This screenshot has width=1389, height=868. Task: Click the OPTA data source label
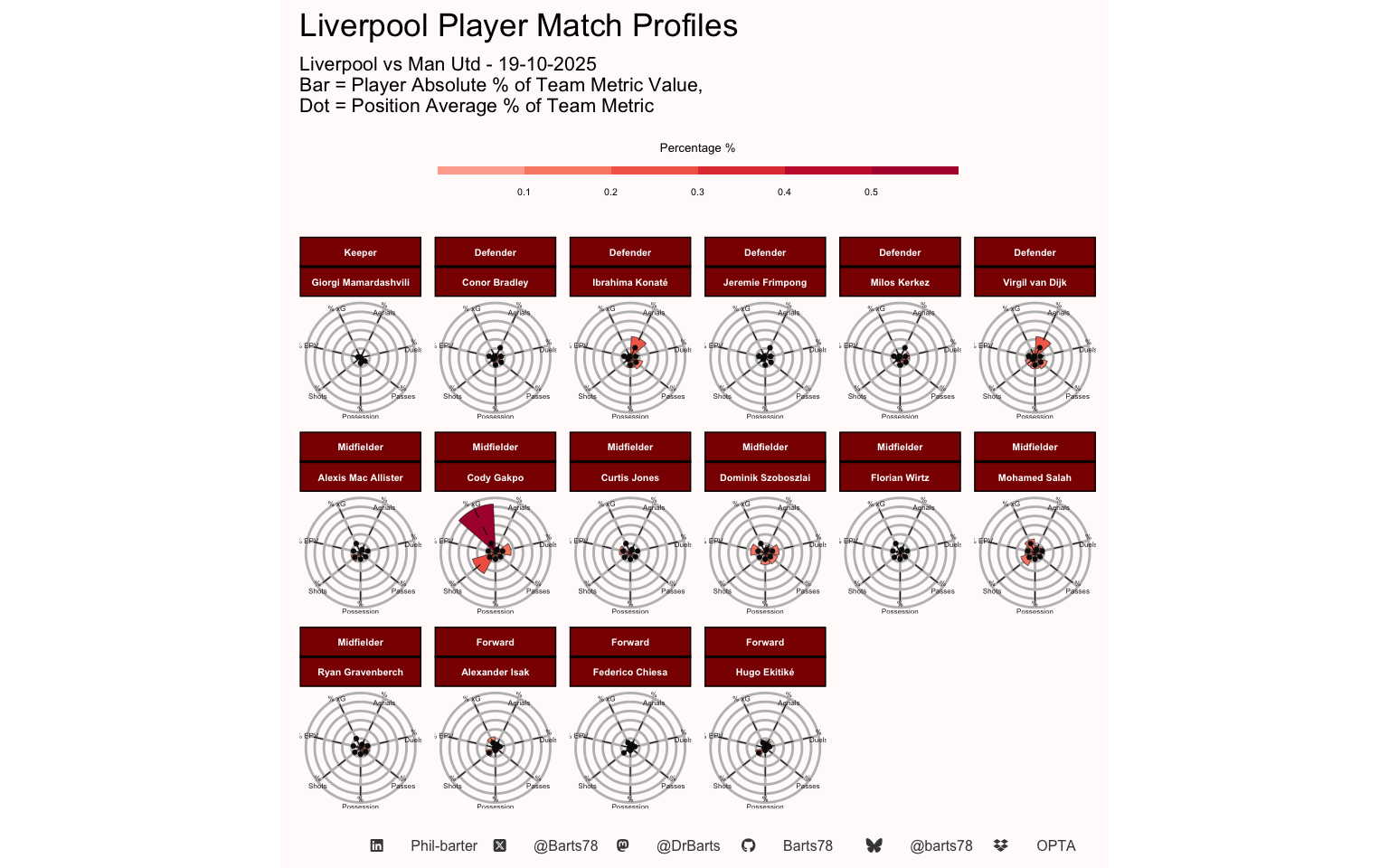(1055, 845)
